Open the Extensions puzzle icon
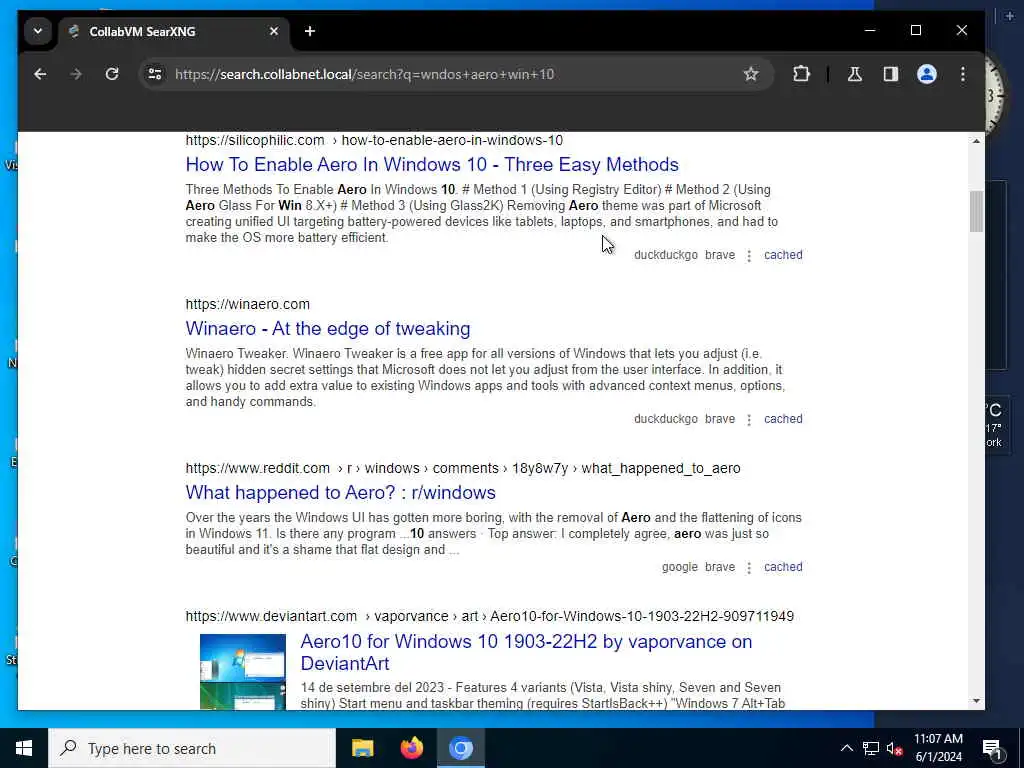 pos(801,74)
